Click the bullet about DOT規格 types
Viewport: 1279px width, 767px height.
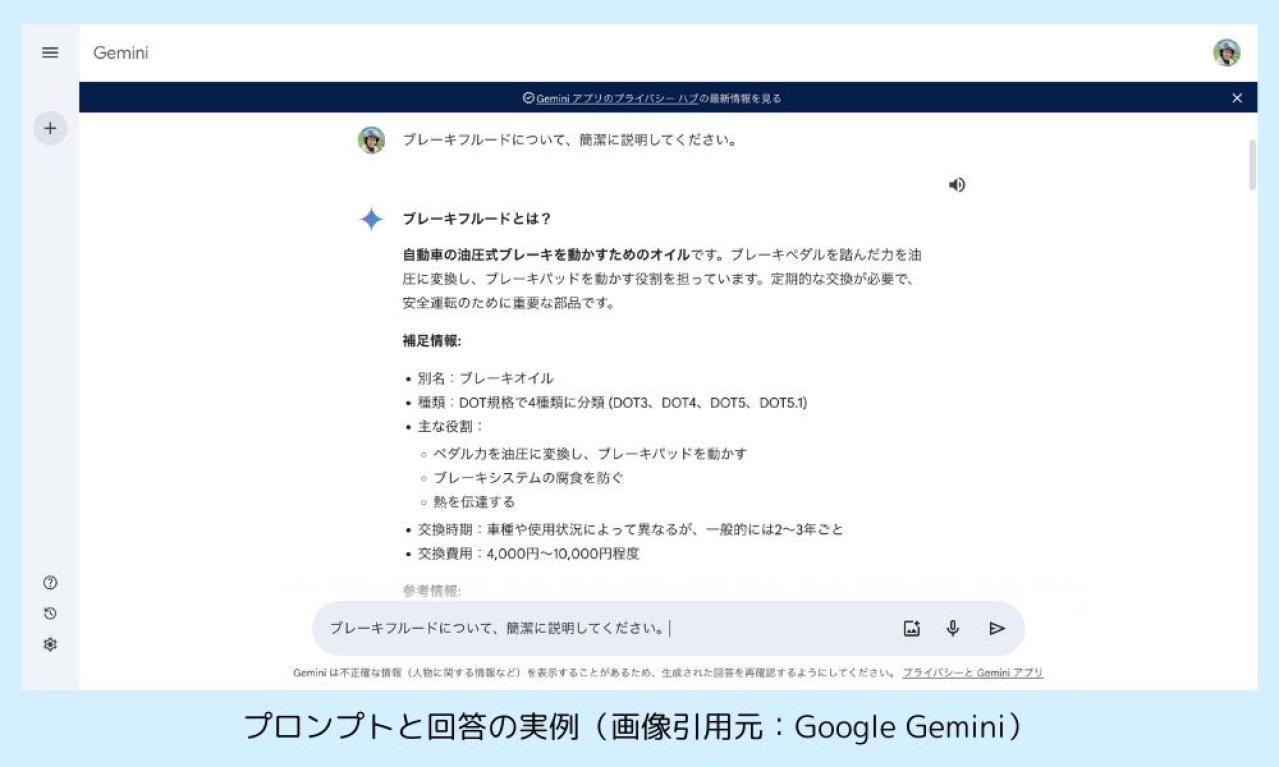tap(612, 403)
